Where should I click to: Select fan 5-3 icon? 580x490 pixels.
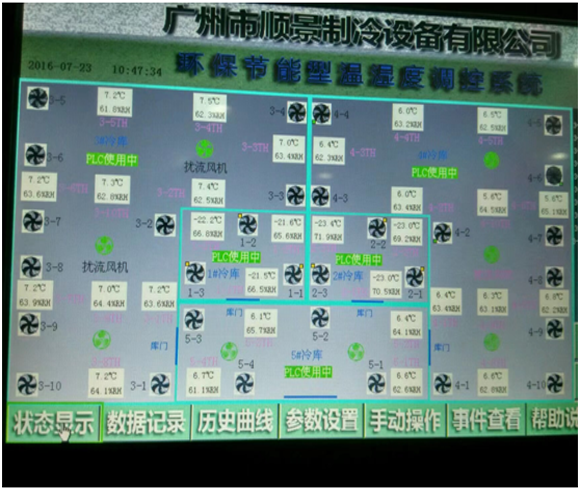(194, 320)
